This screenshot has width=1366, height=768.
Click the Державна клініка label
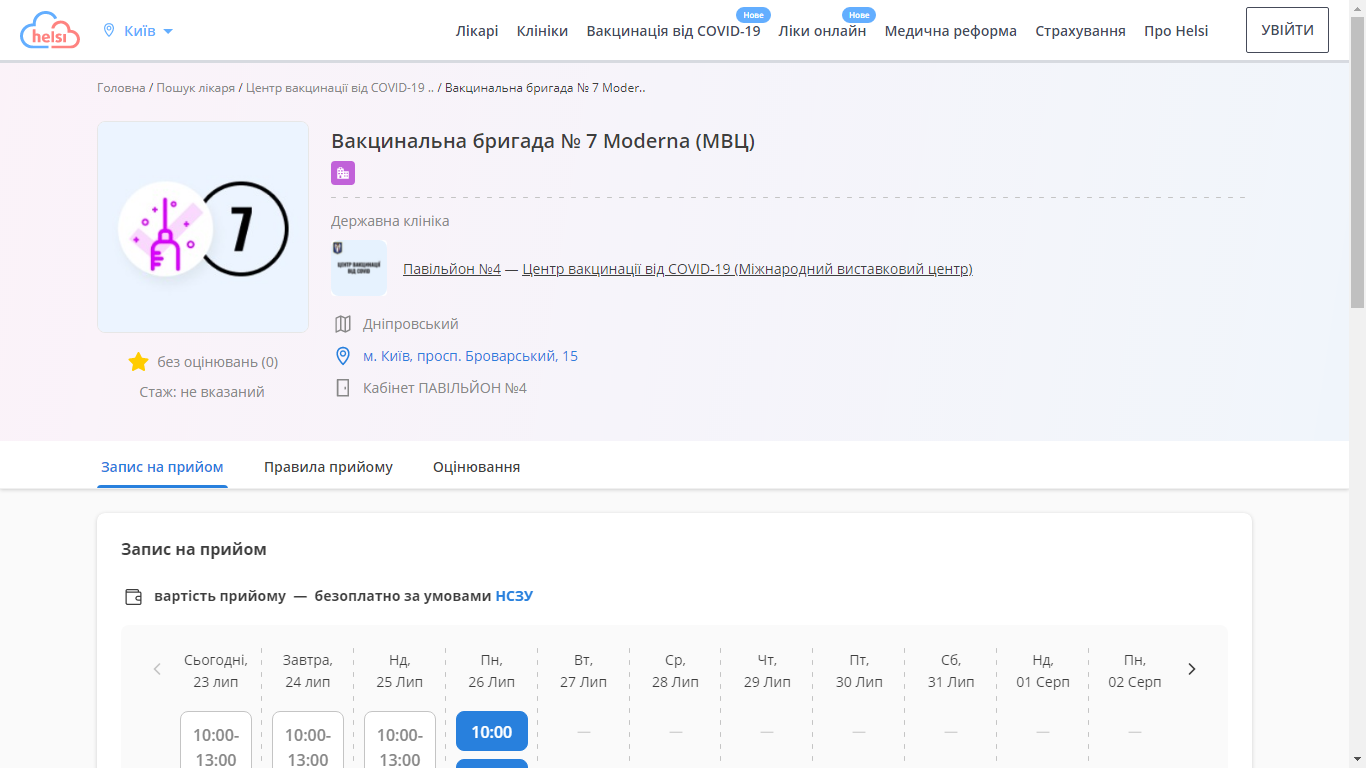click(390, 221)
